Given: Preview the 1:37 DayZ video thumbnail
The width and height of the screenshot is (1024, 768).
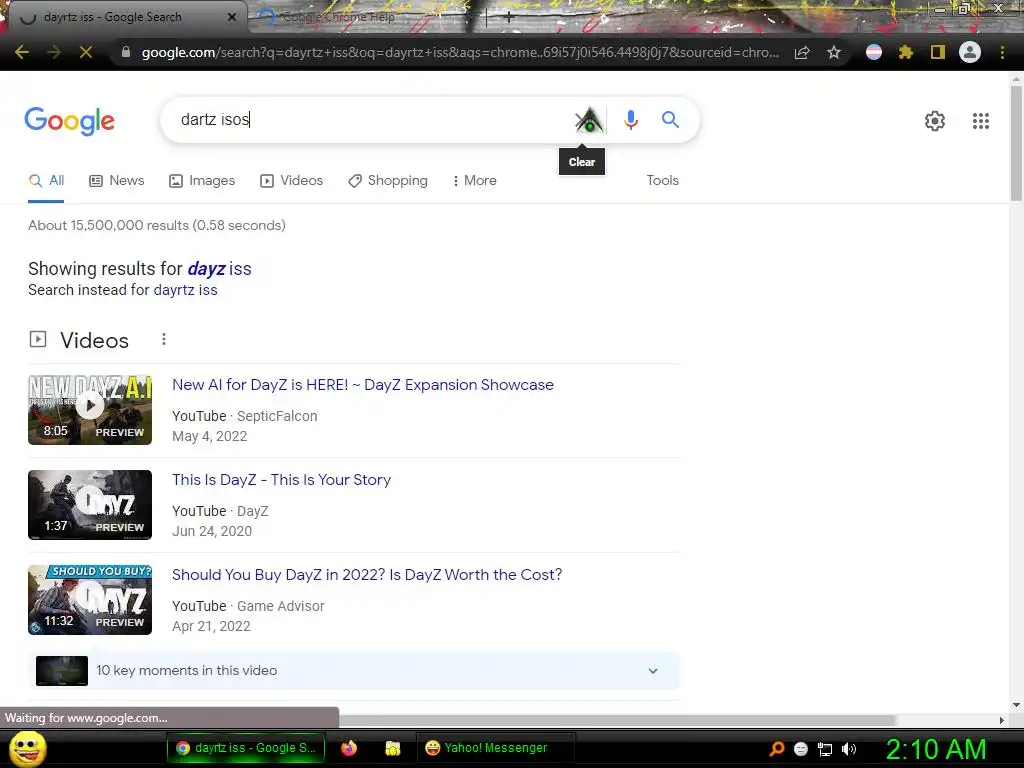Looking at the screenshot, I should point(90,505).
